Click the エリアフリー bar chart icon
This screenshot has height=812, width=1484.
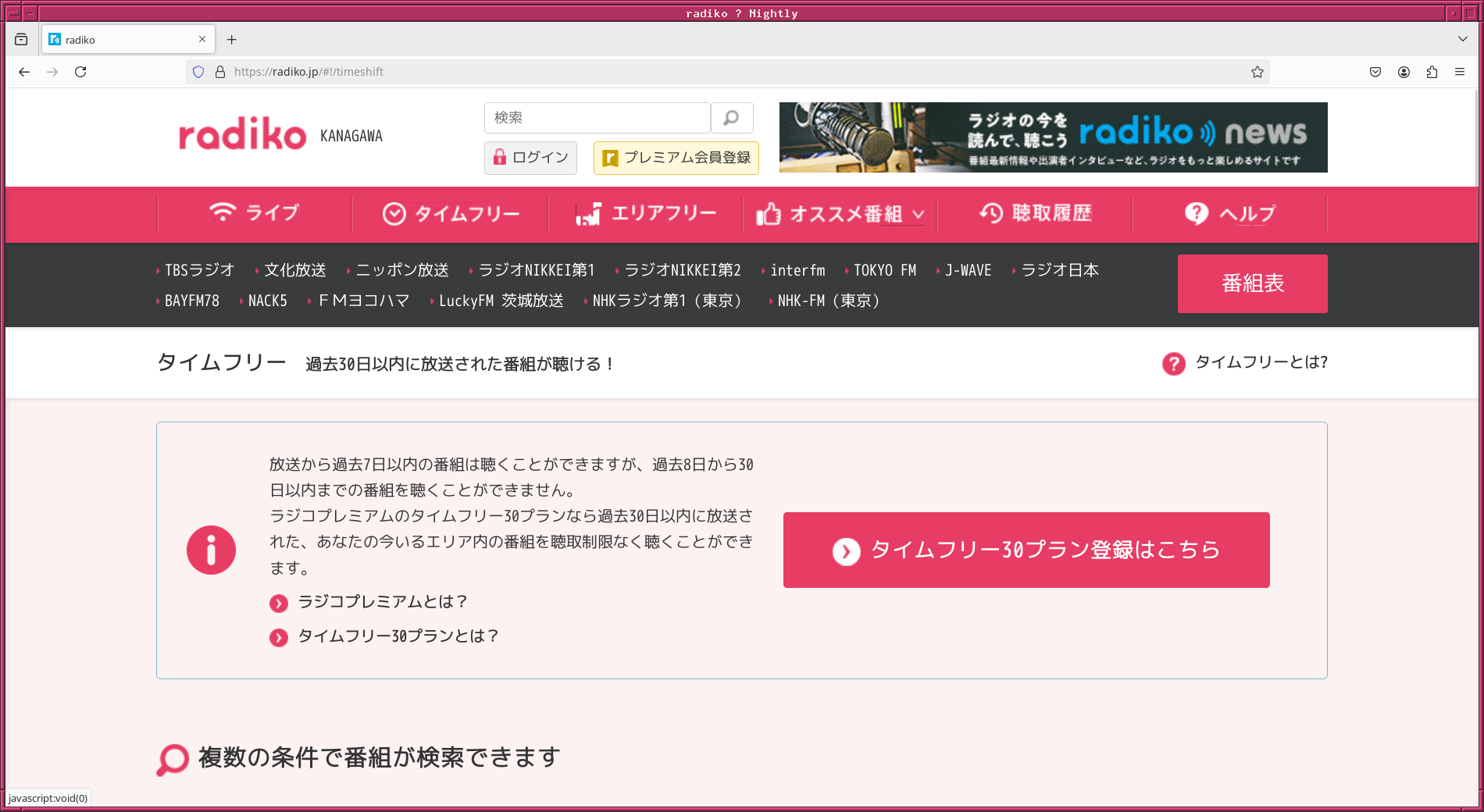coord(588,213)
